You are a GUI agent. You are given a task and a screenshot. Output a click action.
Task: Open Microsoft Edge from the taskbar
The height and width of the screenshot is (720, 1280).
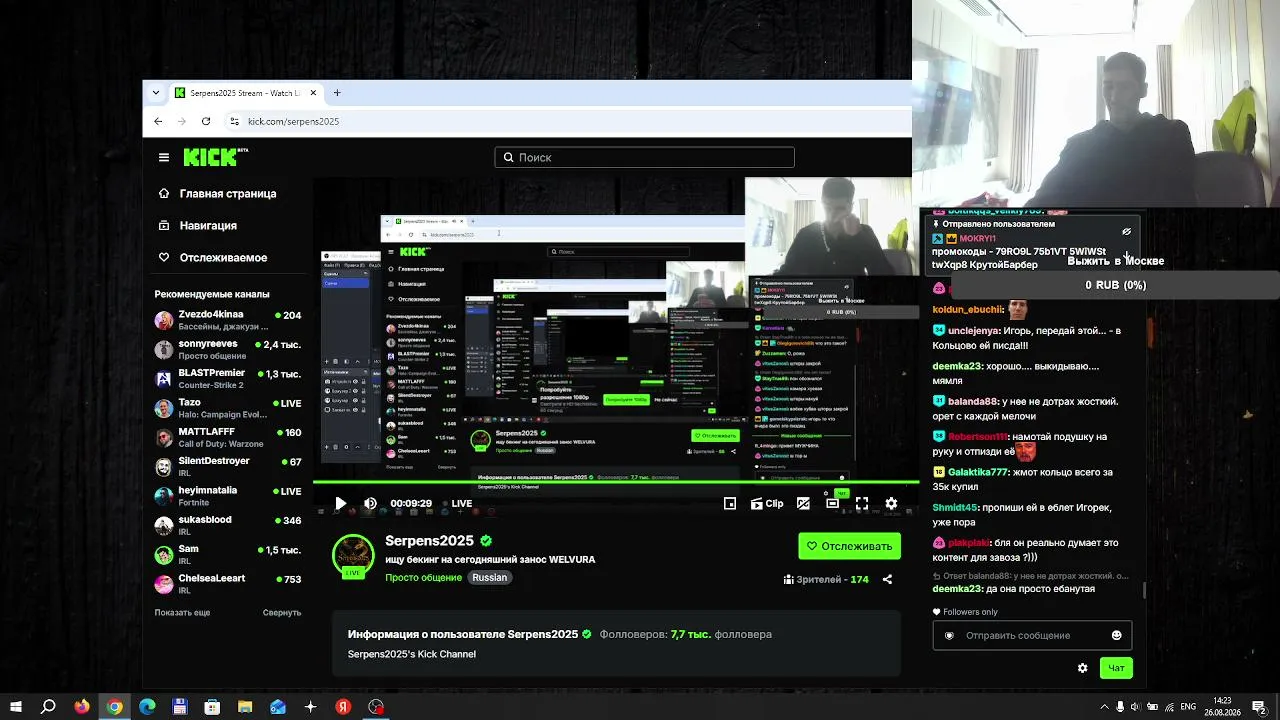[147, 707]
